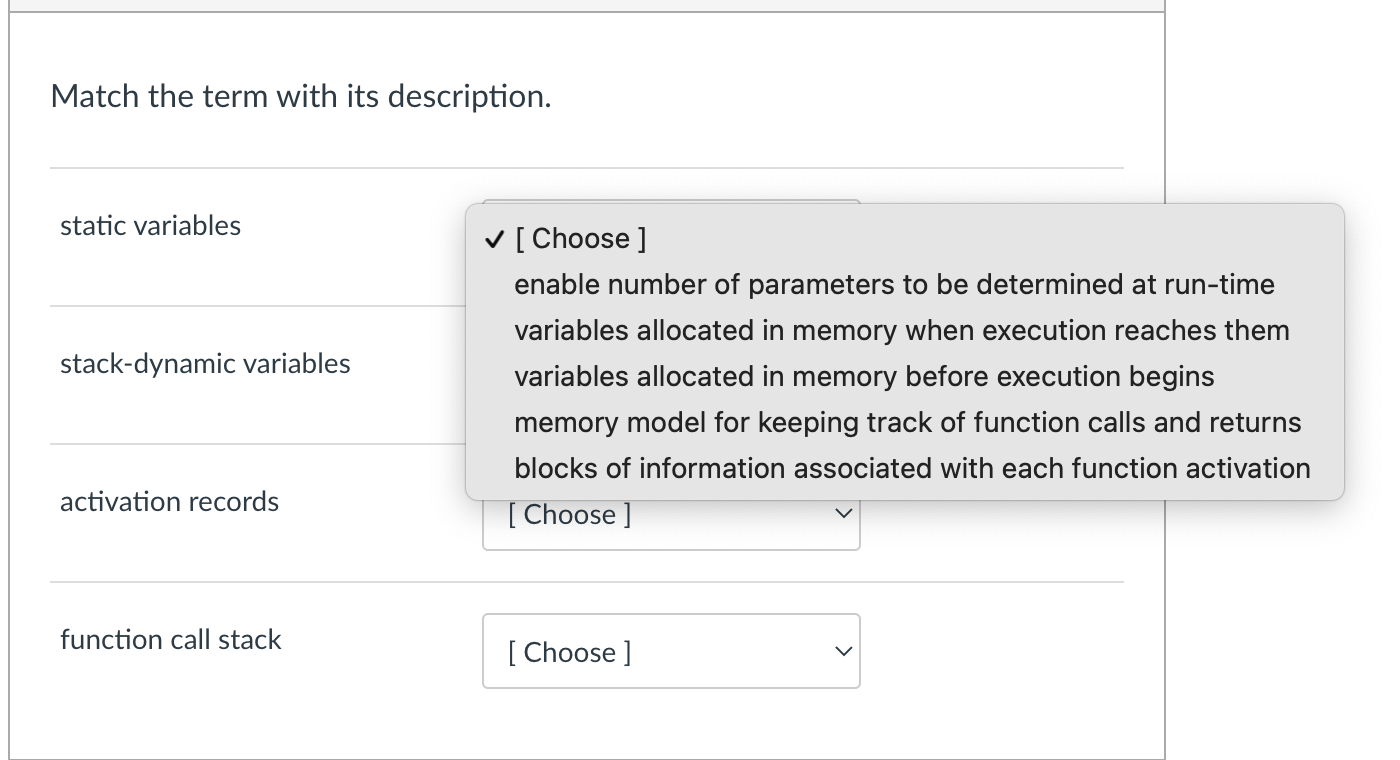Select the "static variables" term label
The height and width of the screenshot is (760, 1400).
coord(149,225)
